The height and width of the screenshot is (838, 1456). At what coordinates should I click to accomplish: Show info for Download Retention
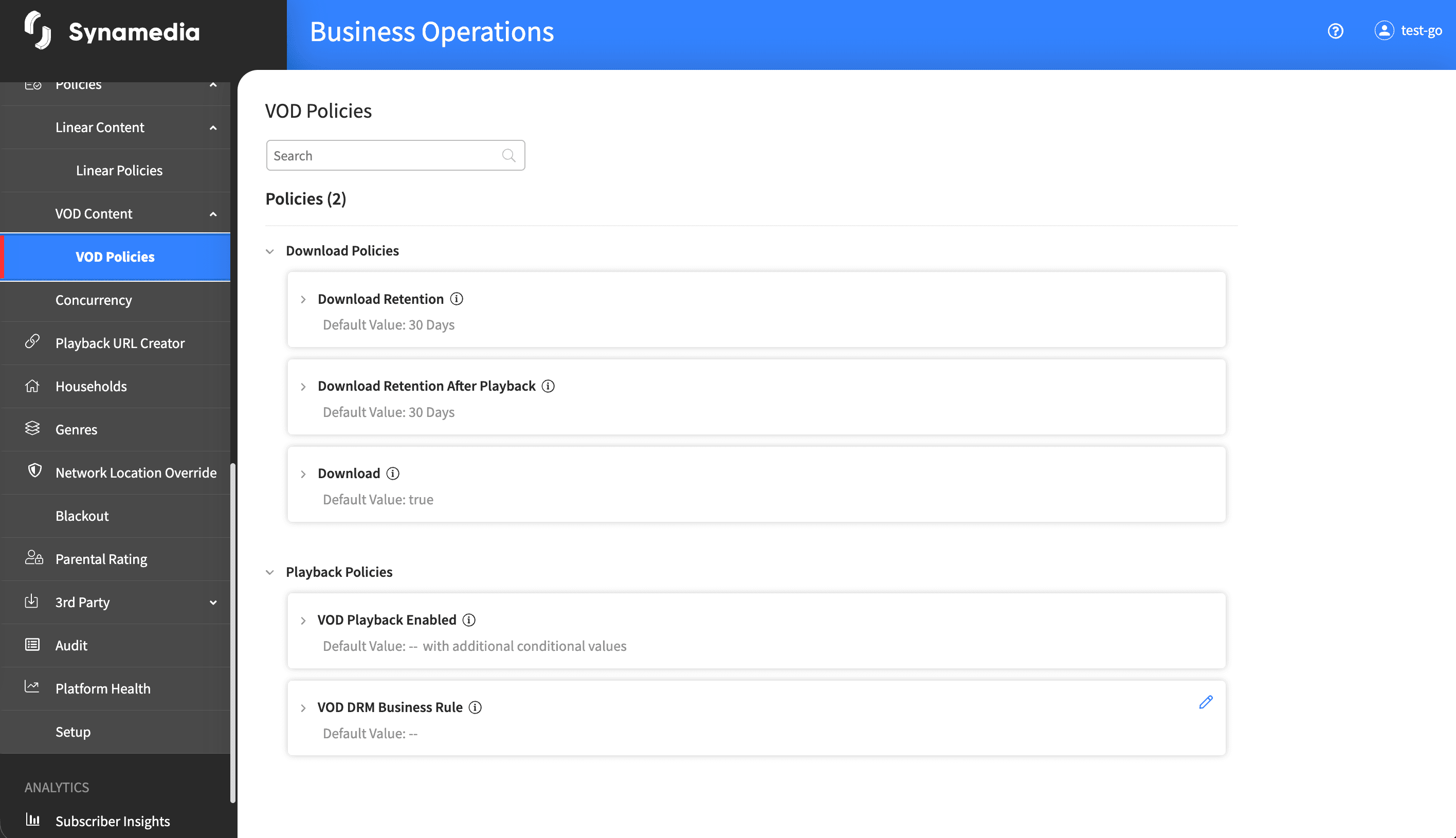[x=457, y=299]
